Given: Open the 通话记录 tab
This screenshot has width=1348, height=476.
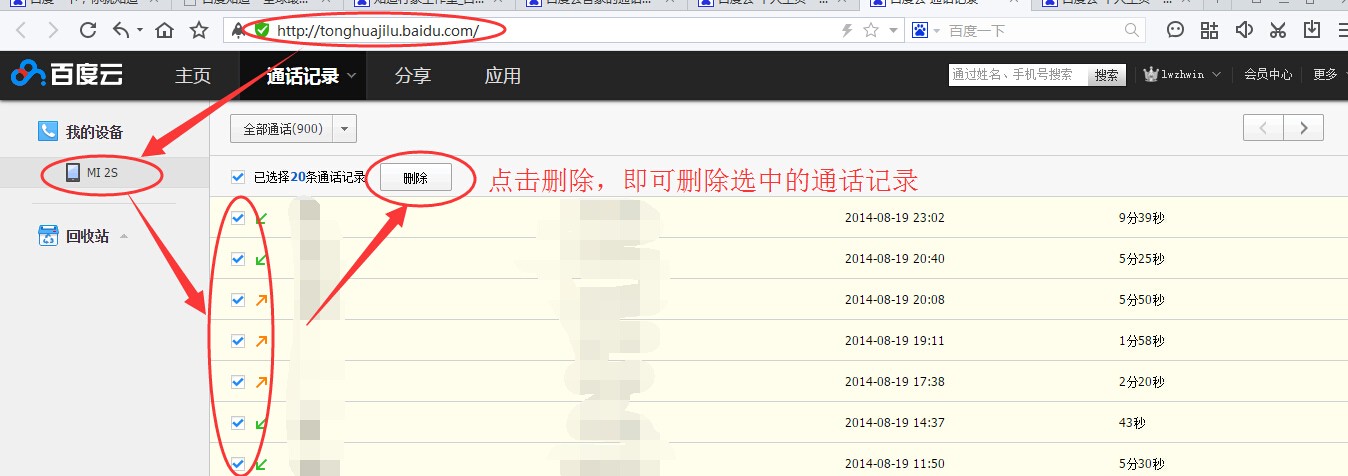Looking at the screenshot, I should click(x=303, y=76).
